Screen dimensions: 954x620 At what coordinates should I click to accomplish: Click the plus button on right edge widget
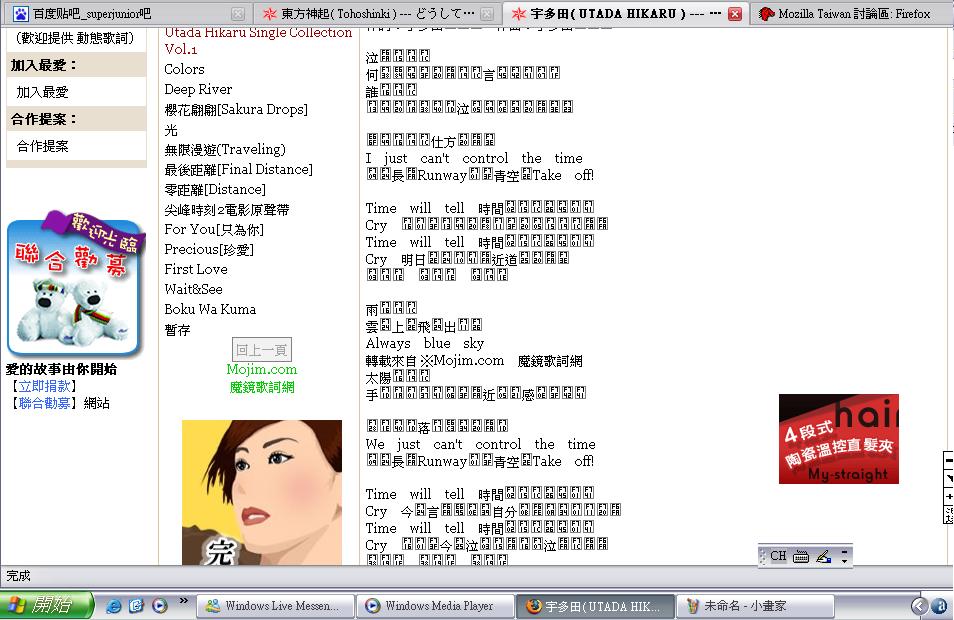click(949, 496)
